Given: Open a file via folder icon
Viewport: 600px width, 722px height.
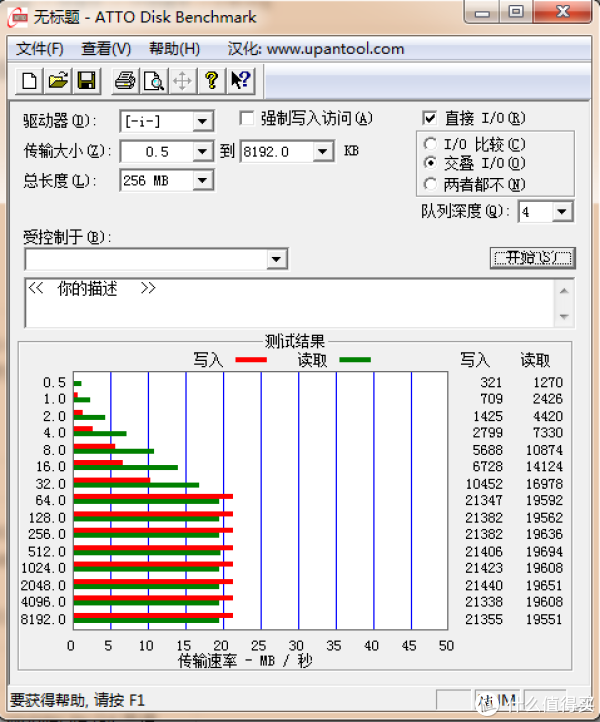Looking at the screenshot, I should 58,81.
